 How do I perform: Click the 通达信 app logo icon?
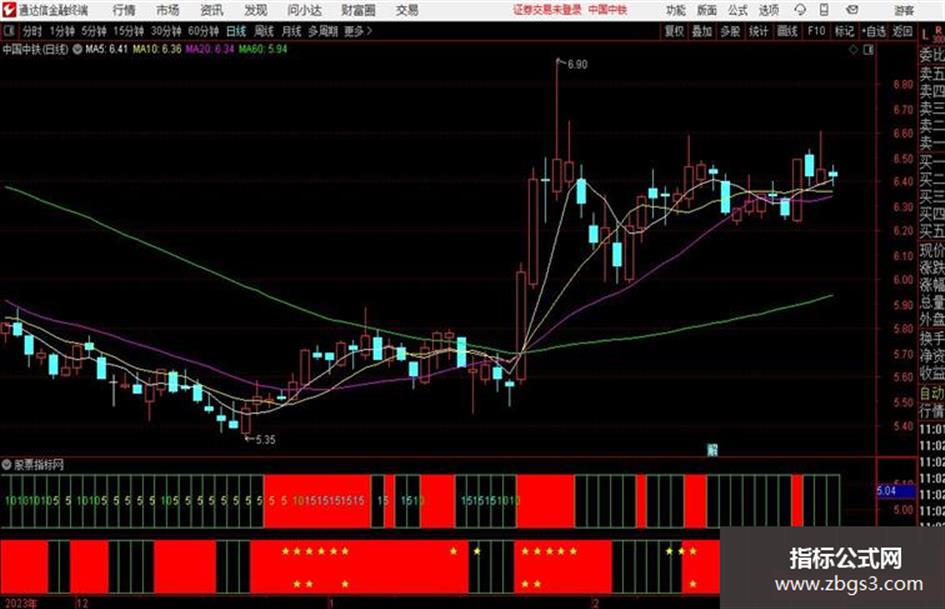(x=9, y=10)
